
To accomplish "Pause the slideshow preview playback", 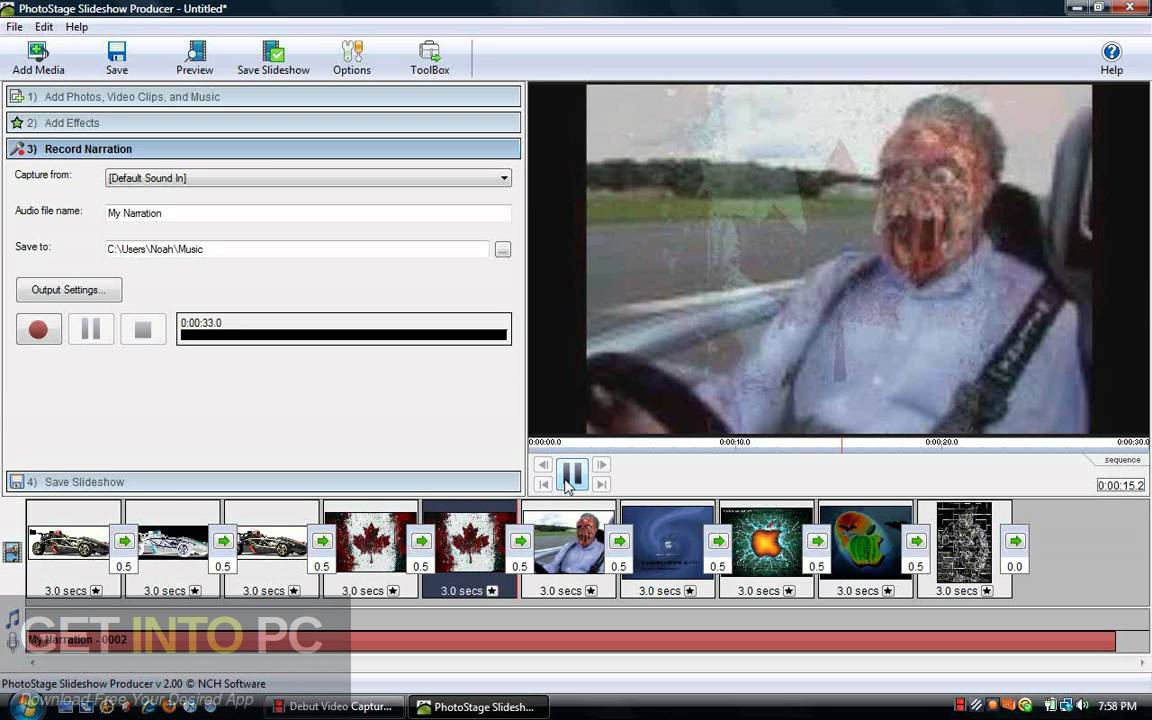I will 572,474.
